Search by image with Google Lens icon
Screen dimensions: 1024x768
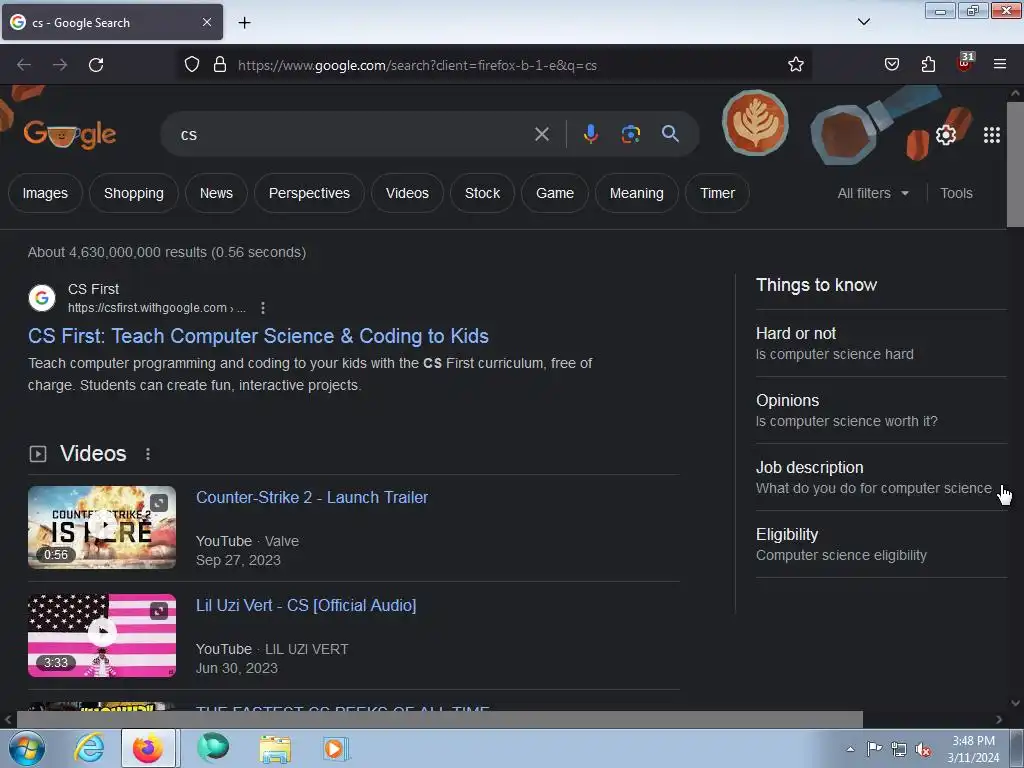(x=630, y=134)
